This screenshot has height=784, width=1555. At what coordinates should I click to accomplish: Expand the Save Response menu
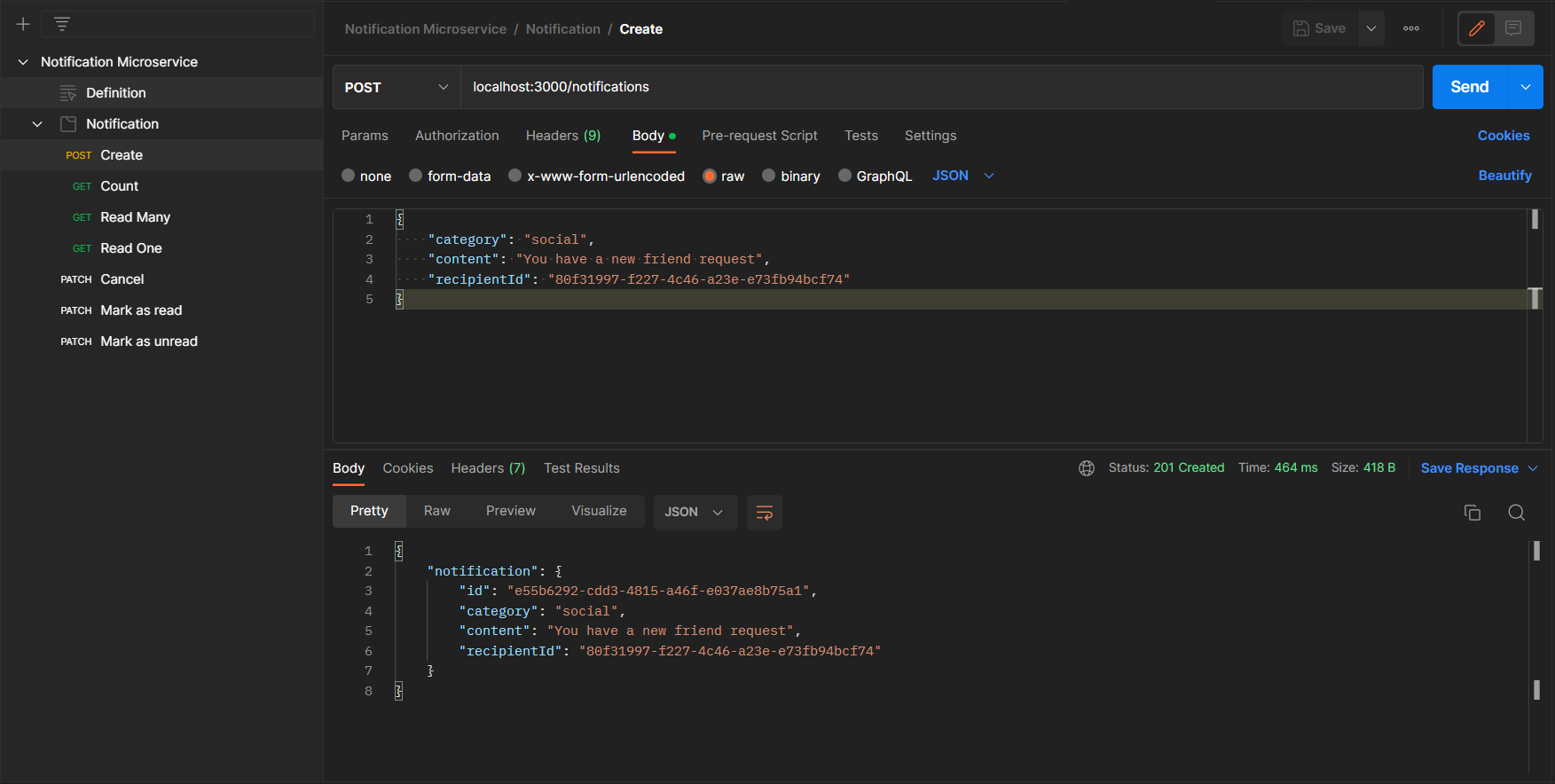1533,468
